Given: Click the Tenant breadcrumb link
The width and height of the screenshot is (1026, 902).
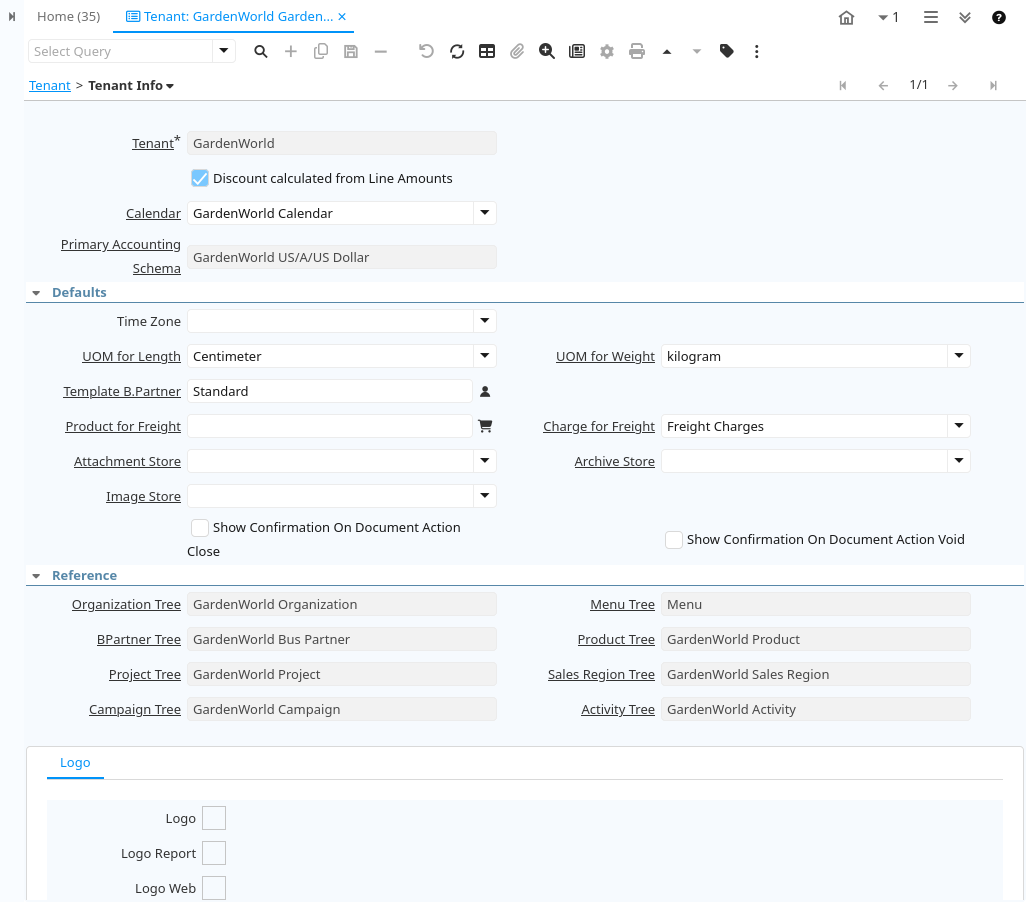Looking at the screenshot, I should tap(50, 86).
